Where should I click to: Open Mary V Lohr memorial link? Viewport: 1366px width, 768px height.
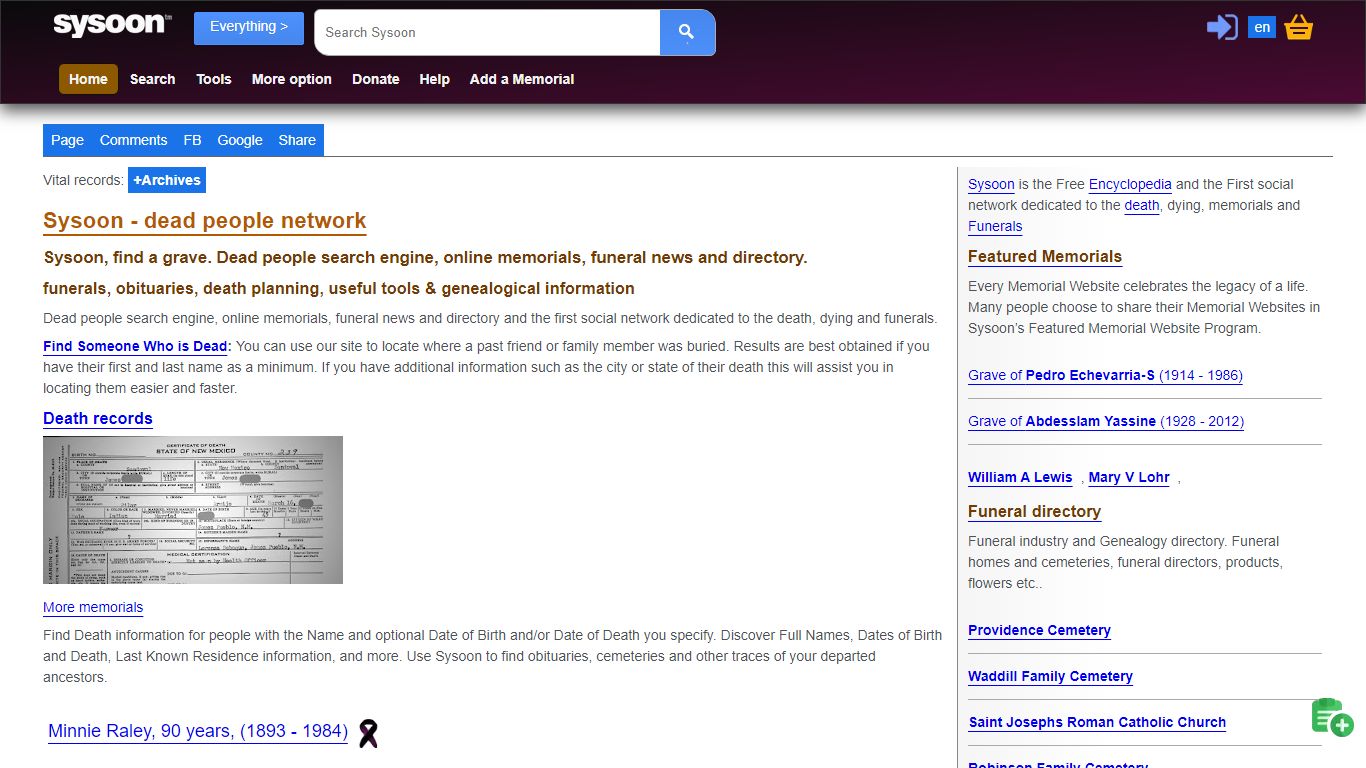point(1129,477)
